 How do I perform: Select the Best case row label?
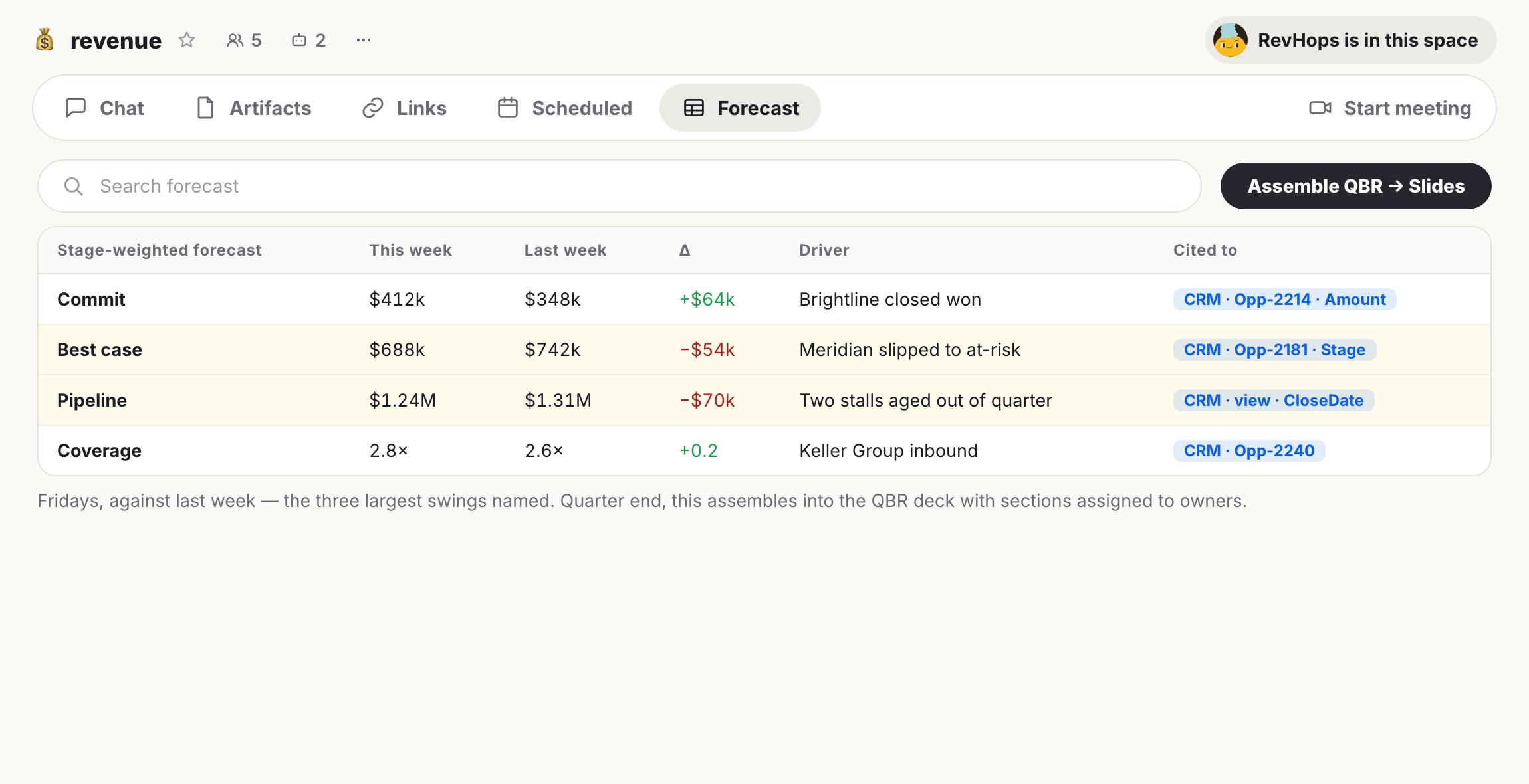(100, 349)
